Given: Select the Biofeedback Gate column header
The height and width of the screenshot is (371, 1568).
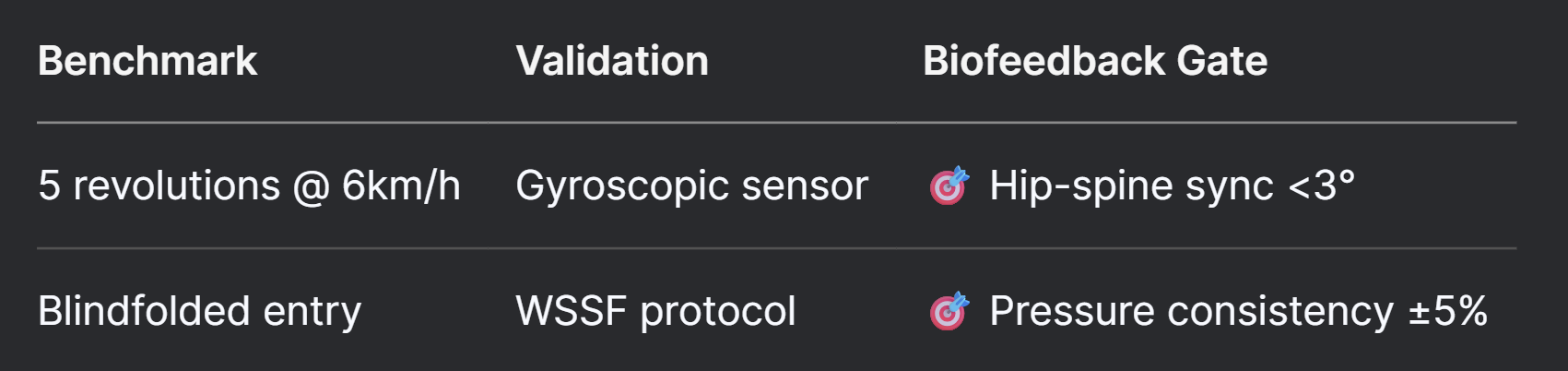Looking at the screenshot, I should (1095, 61).
